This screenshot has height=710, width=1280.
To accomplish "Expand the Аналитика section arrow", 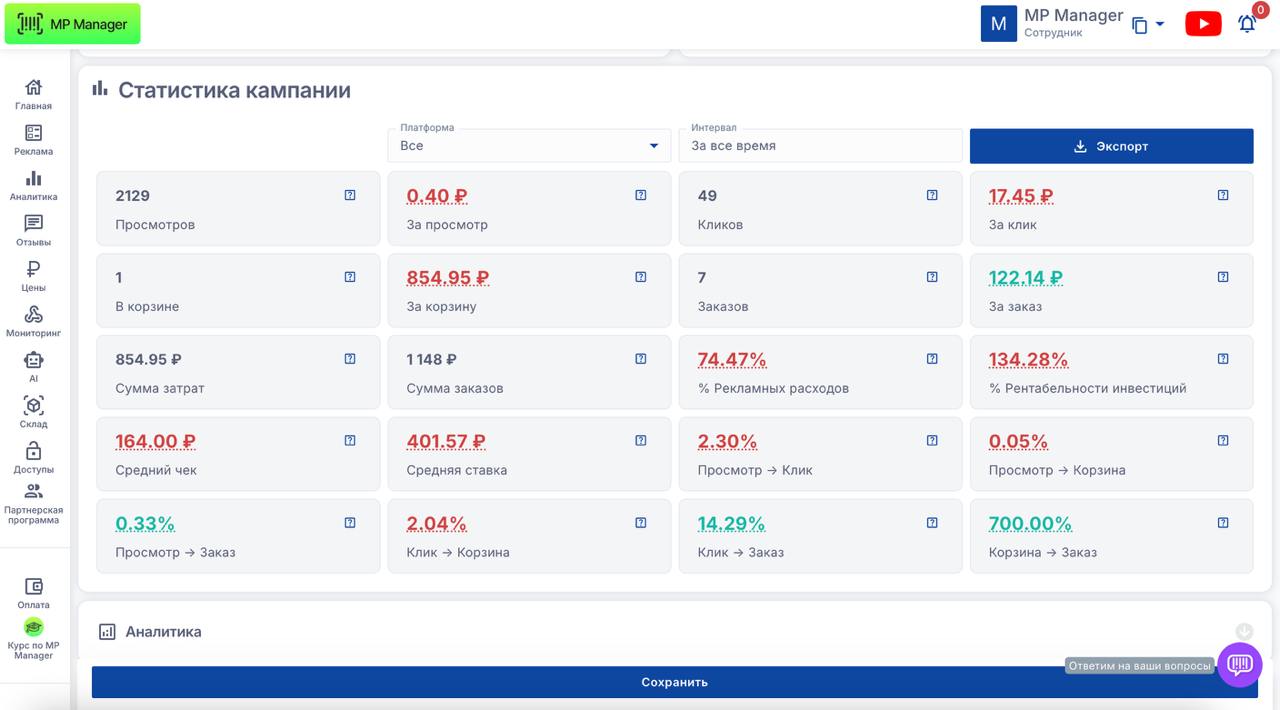I will [x=1244, y=632].
